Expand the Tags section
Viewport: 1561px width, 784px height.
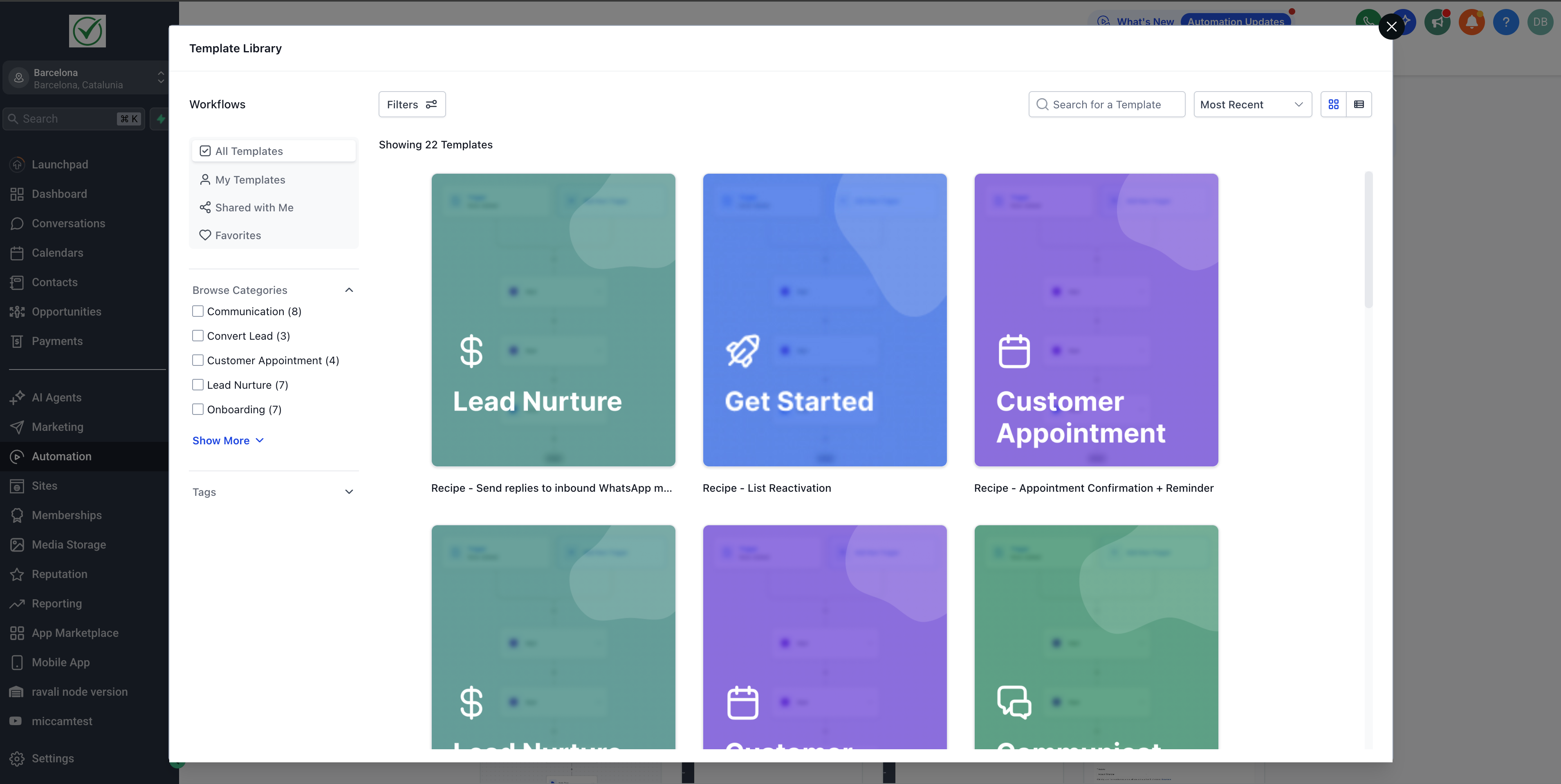click(x=349, y=492)
